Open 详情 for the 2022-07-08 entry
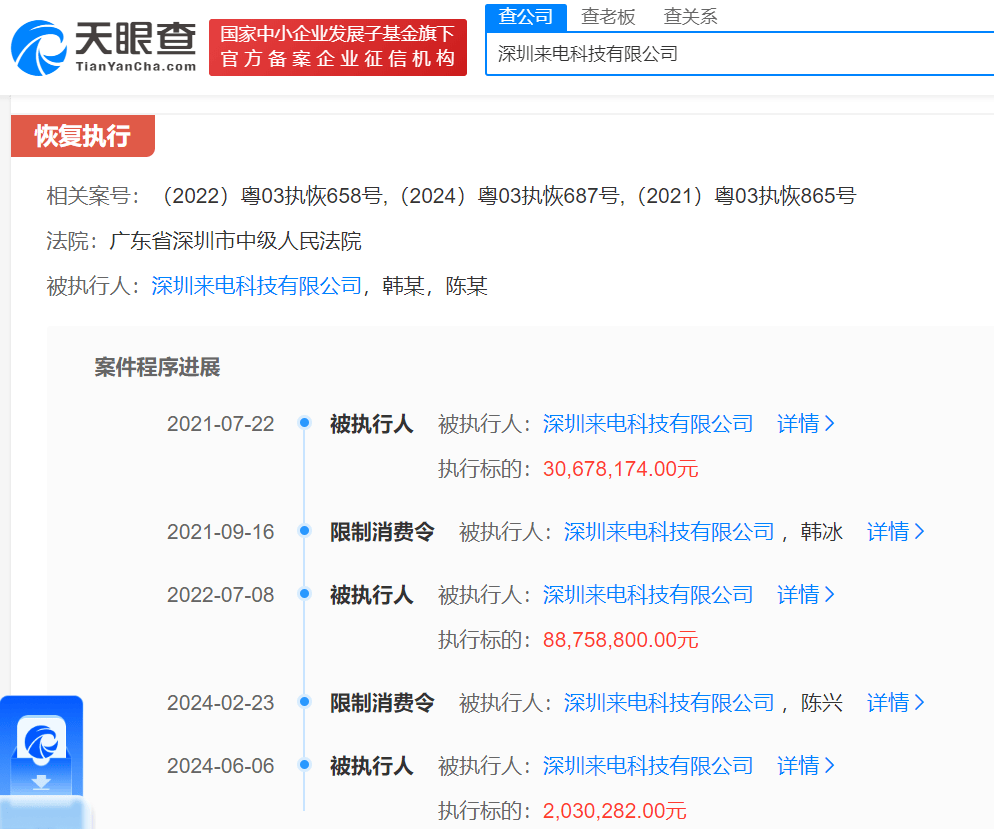994x829 pixels. point(805,595)
